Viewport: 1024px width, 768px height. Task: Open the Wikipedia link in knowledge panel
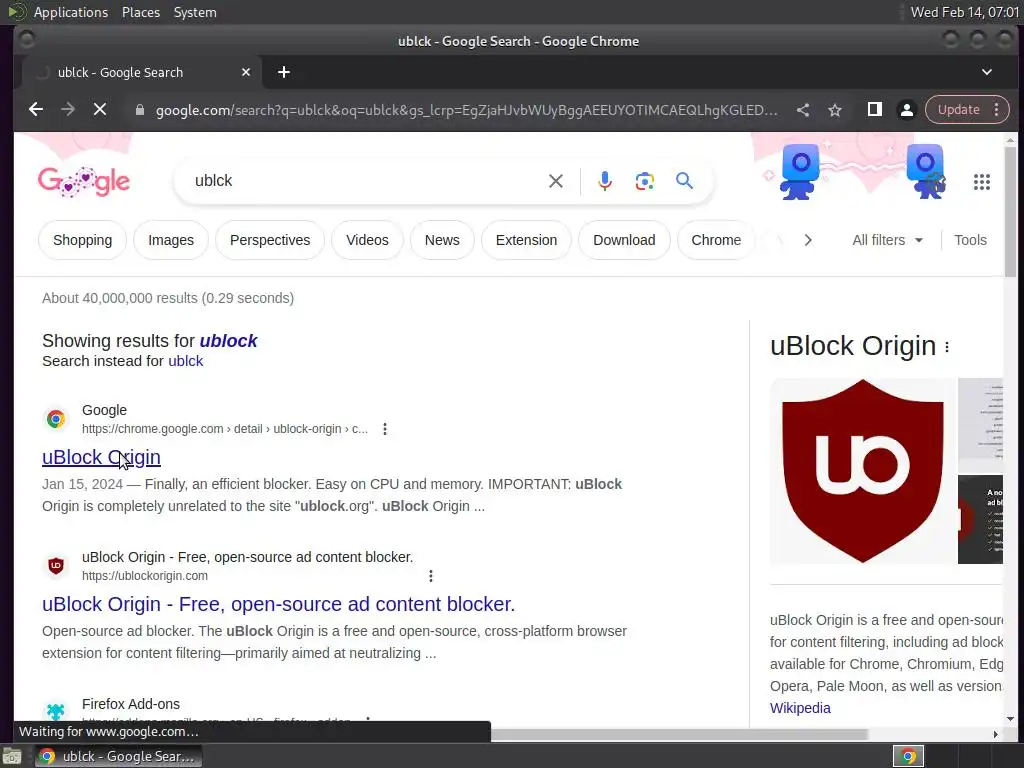800,708
